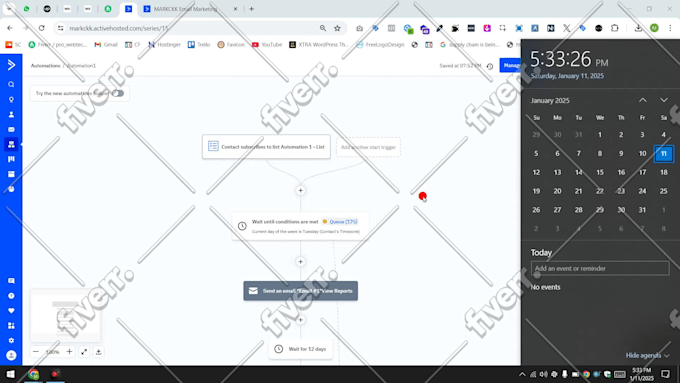Click the download automation image icon
Viewport: 680px width, 383px height.
coord(98,352)
